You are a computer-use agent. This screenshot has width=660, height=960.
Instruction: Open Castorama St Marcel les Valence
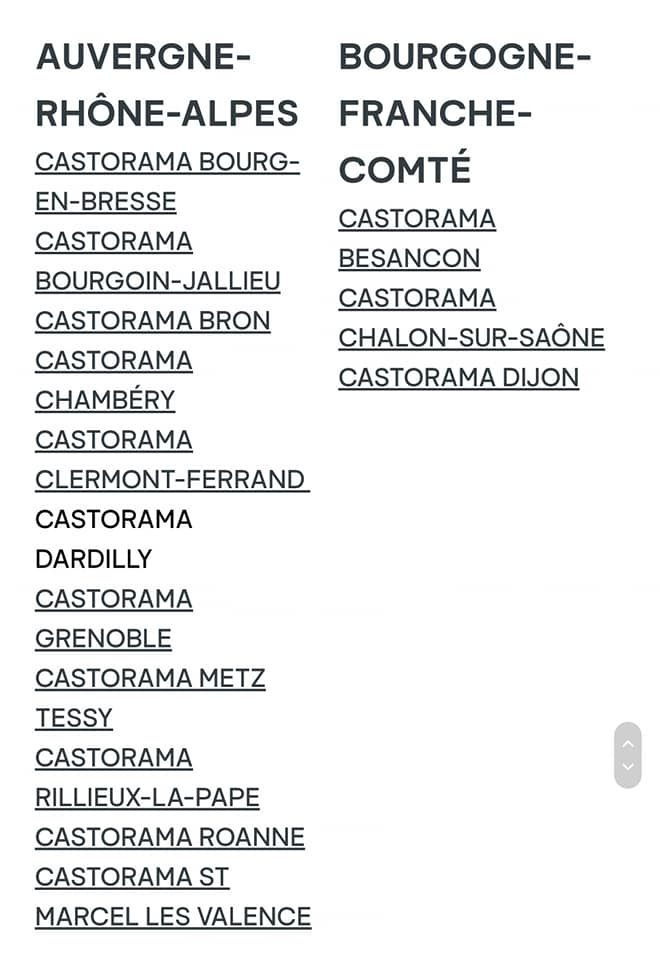point(173,896)
